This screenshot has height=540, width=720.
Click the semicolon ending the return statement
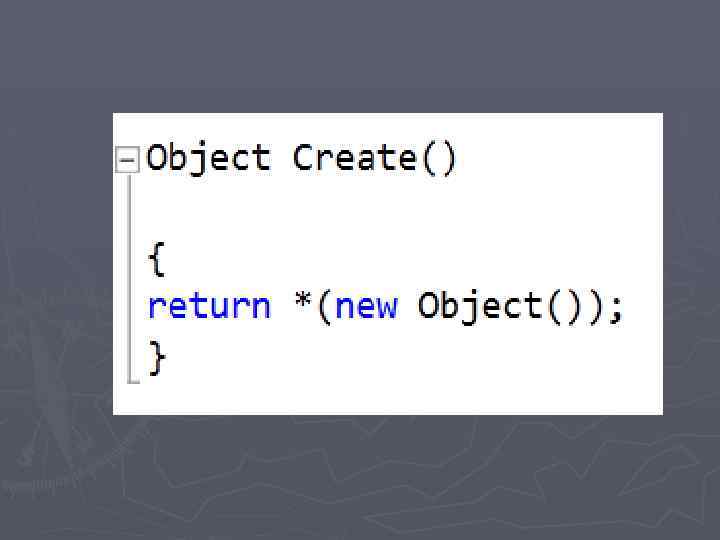[x=616, y=308]
